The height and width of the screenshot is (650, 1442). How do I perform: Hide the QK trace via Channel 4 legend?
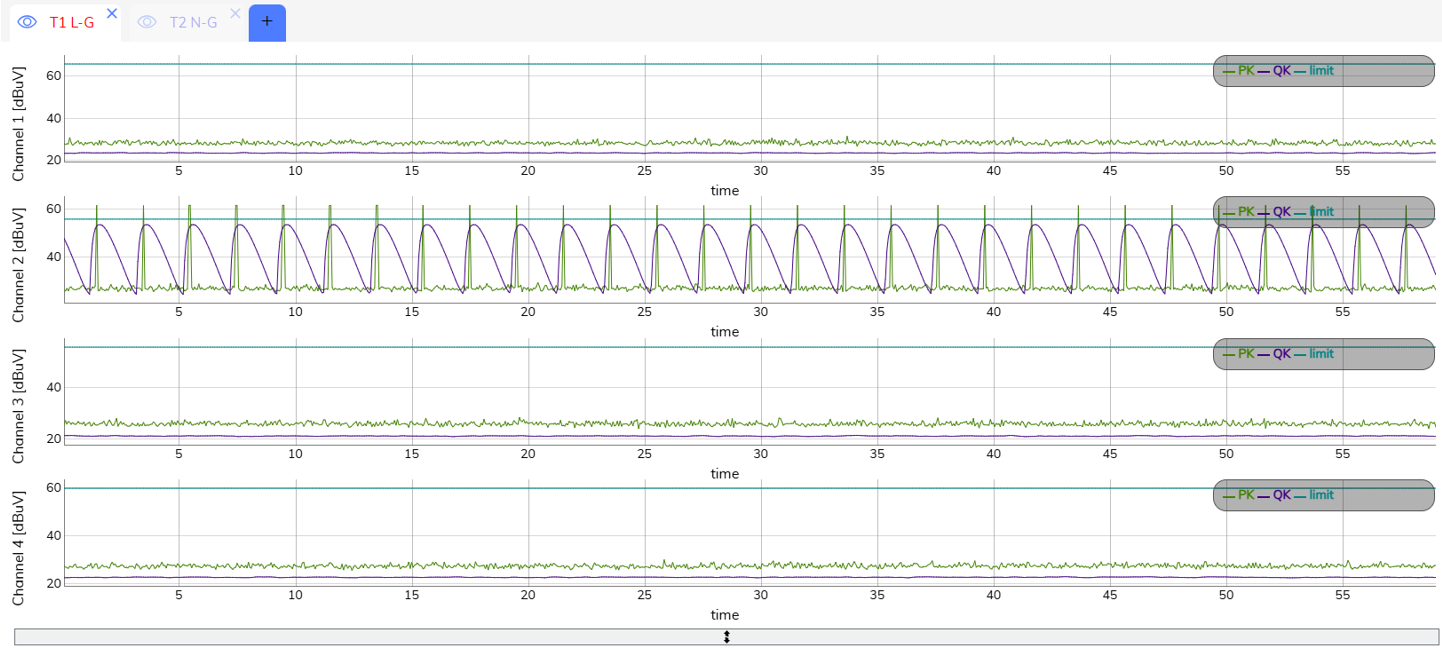1266,495
